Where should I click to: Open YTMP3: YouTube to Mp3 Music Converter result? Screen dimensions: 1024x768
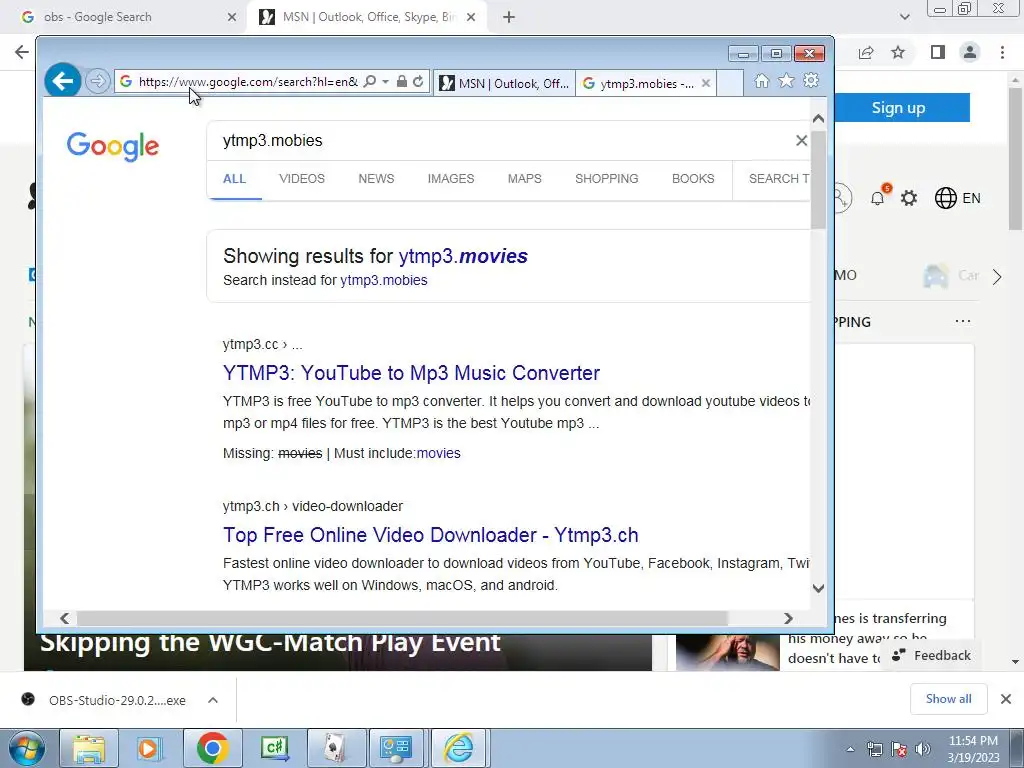pyautogui.click(x=411, y=373)
